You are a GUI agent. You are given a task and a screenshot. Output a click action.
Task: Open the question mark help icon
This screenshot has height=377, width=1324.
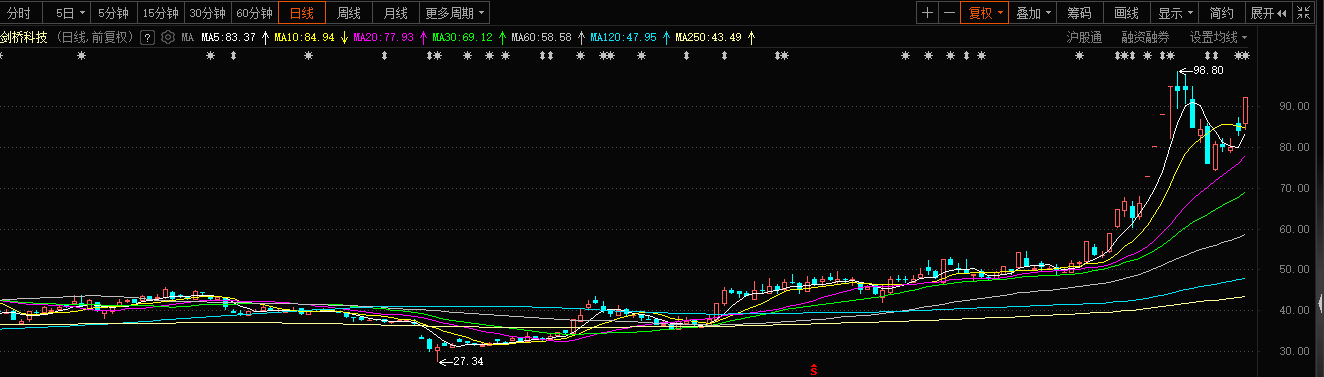(x=147, y=37)
